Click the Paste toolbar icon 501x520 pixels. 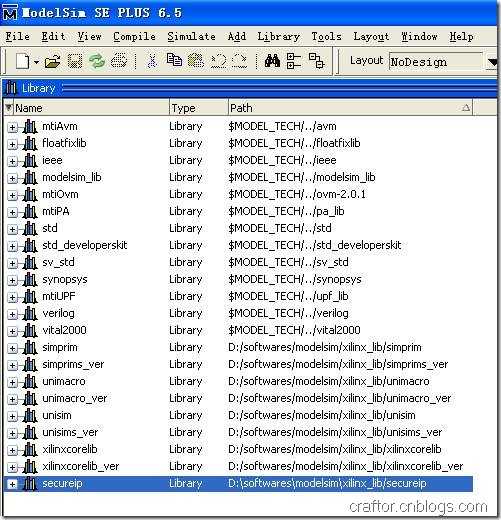(196, 61)
